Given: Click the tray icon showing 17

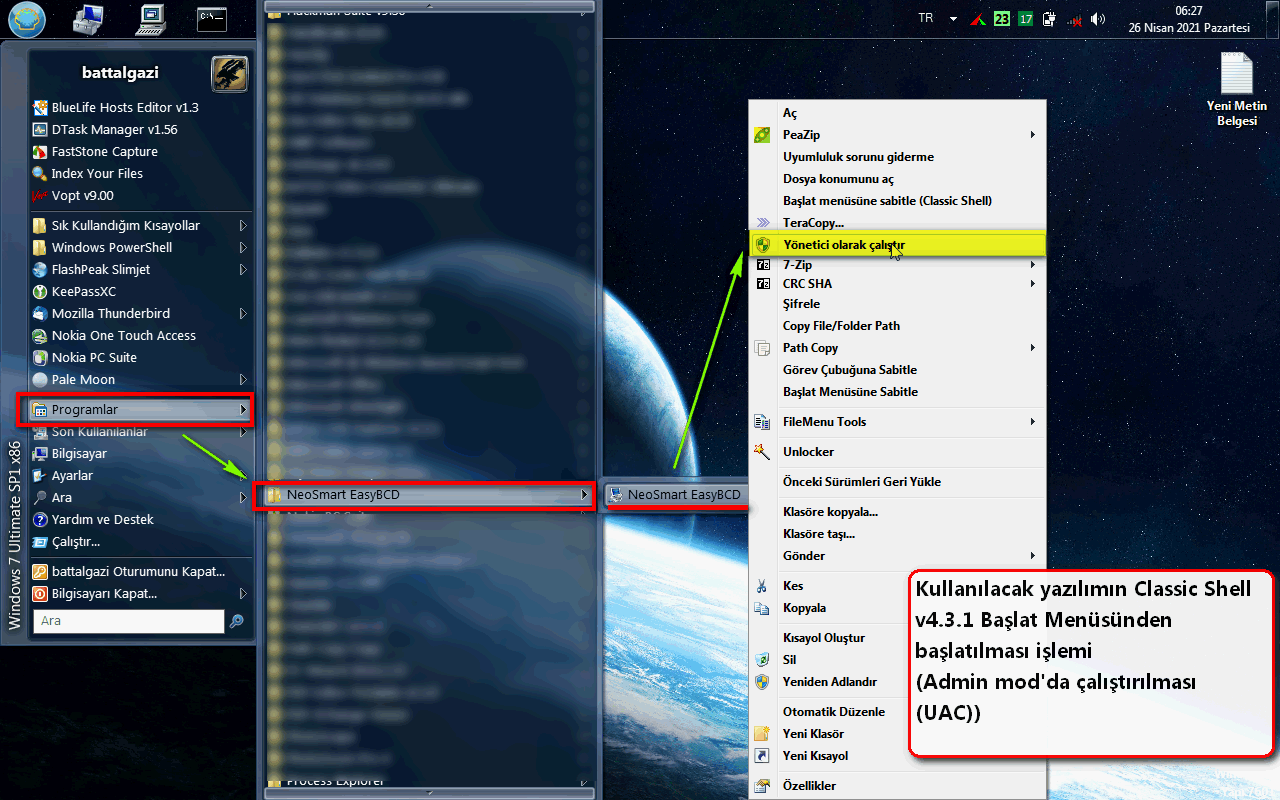Looking at the screenshot, I should point(1026,19).
